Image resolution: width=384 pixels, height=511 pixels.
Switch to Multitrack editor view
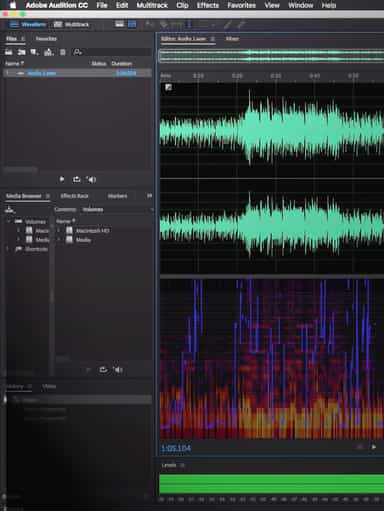point(72,24)
